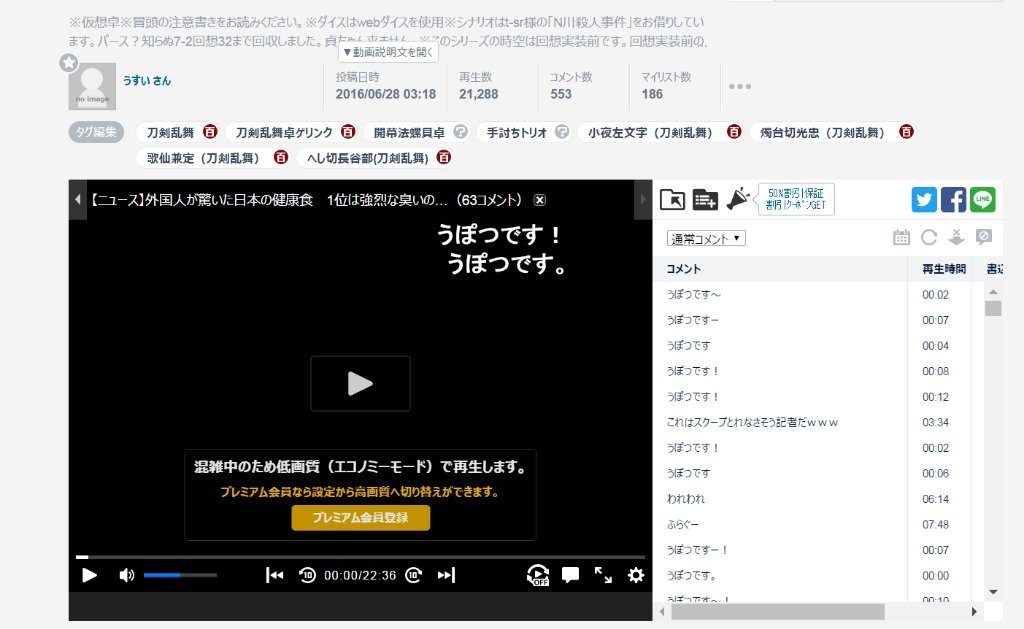Screen dimensions: 1024x629
Task: Open the 通常コメント dropdown
Action: (x=706, y=238)
